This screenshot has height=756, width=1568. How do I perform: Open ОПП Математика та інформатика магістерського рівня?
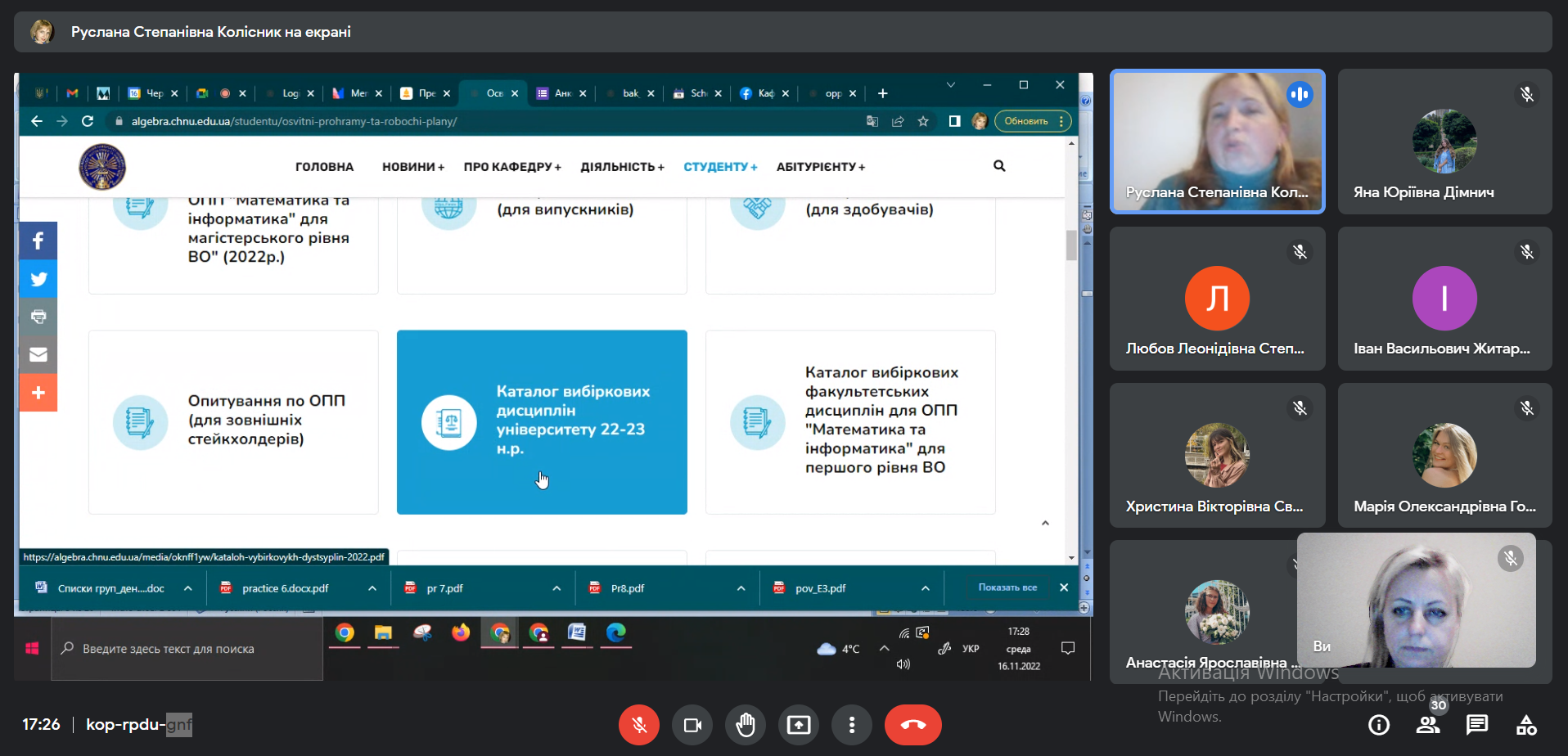(233, 245)
